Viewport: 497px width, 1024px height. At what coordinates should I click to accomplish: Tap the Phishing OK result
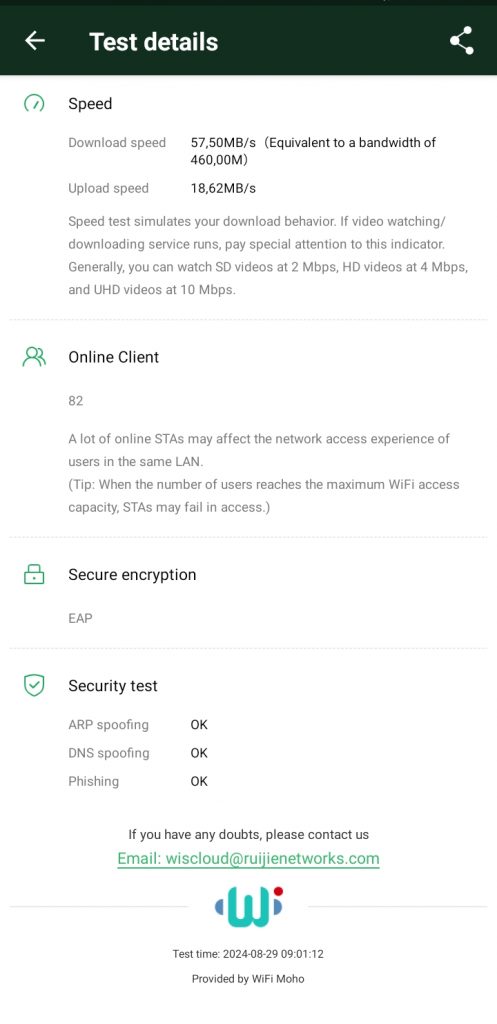[x=199, y=781]
